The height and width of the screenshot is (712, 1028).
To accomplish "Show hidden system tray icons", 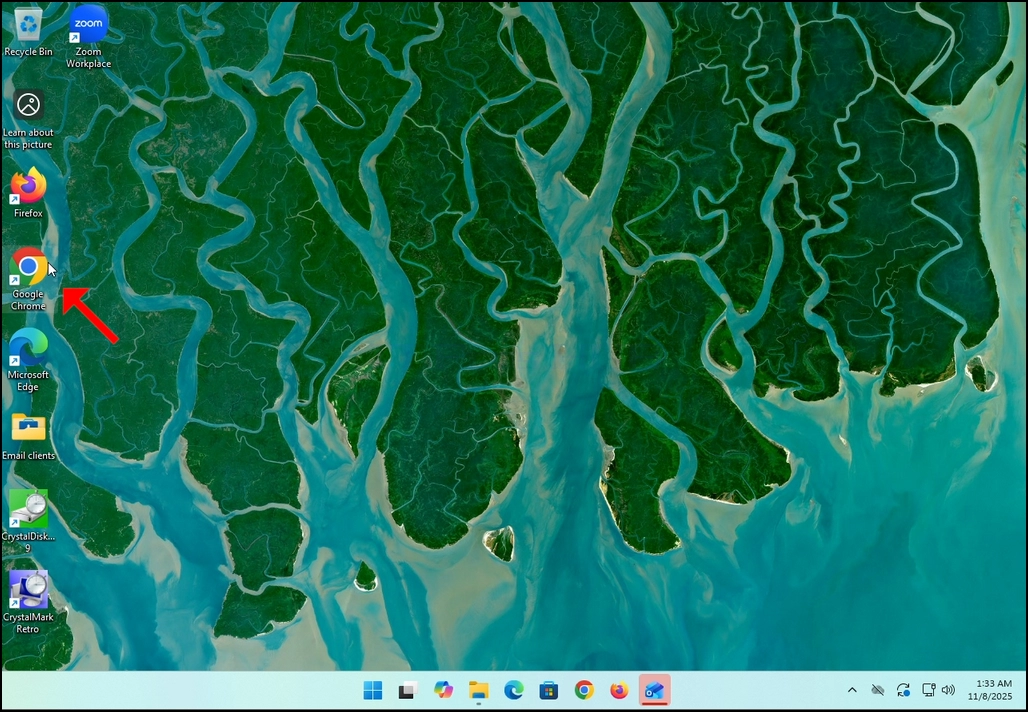I will coord(852,690).
